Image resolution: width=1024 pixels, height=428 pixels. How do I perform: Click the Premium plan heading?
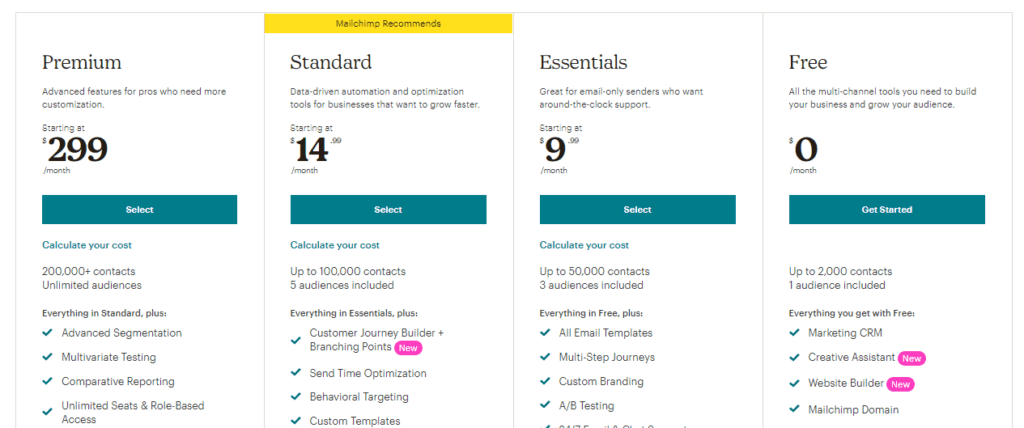(82, 62)
